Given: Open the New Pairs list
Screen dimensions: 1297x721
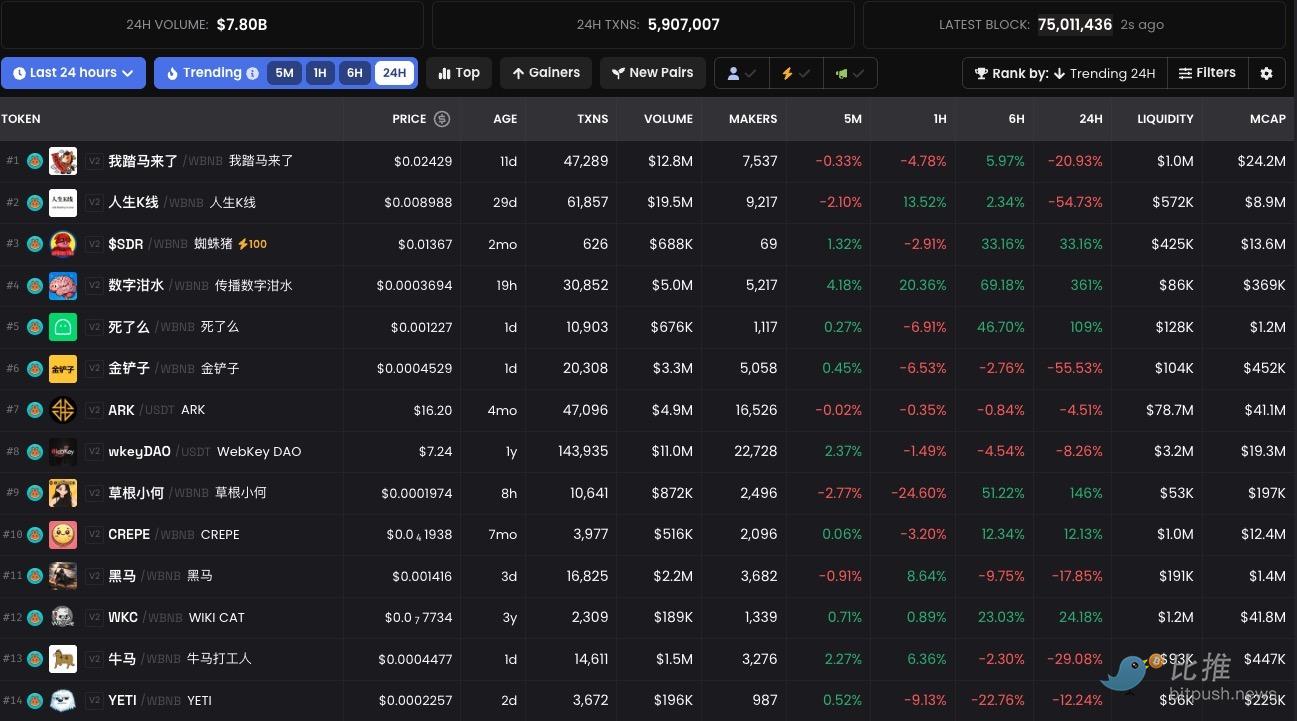Looking at the screenshot, I should tap(653, 73).
